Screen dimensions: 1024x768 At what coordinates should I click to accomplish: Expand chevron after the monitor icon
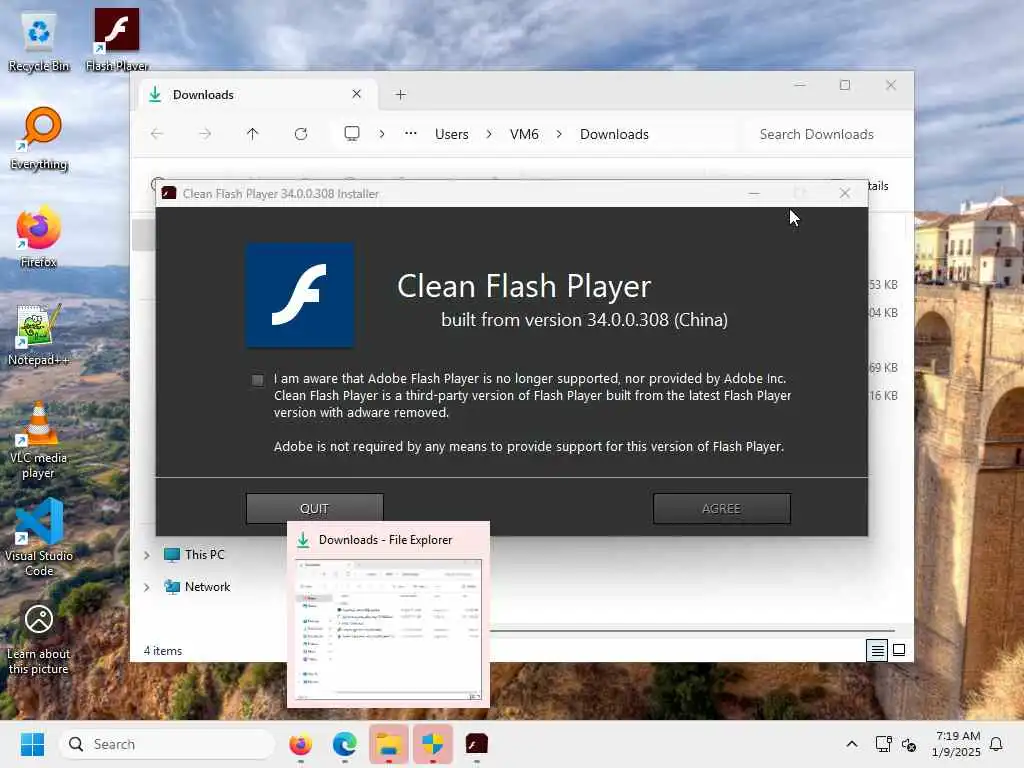(x=382, y=134)
